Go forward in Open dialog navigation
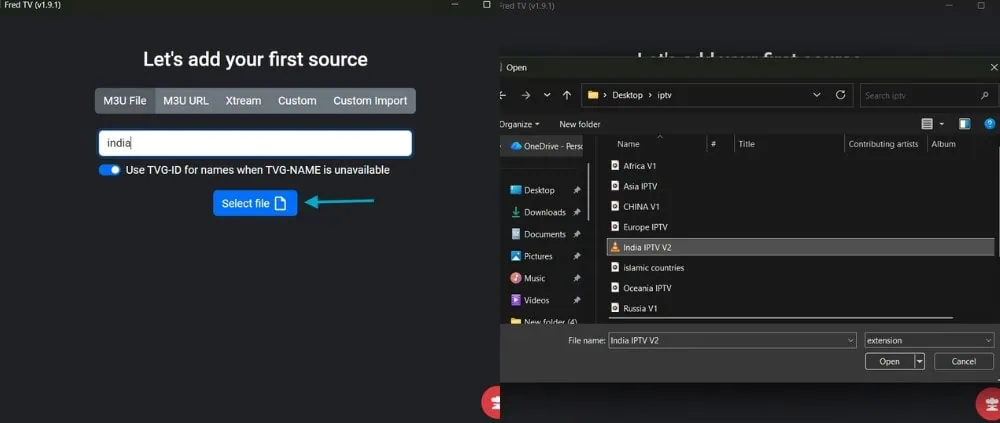This screenshot has width=1000, height=423. click(x=526, y=95)
